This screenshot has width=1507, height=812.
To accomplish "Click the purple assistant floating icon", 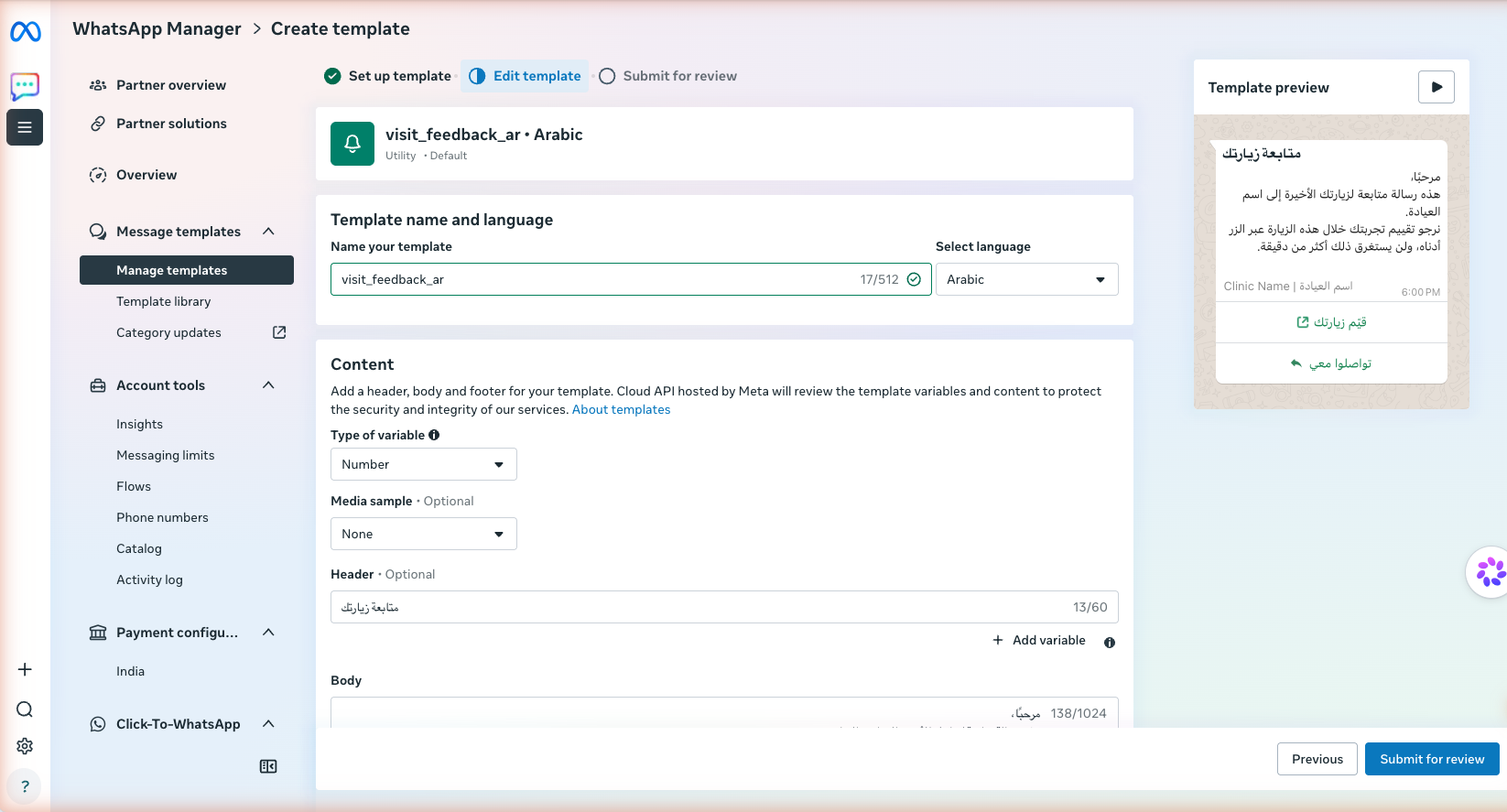I will click(1489, 572).
